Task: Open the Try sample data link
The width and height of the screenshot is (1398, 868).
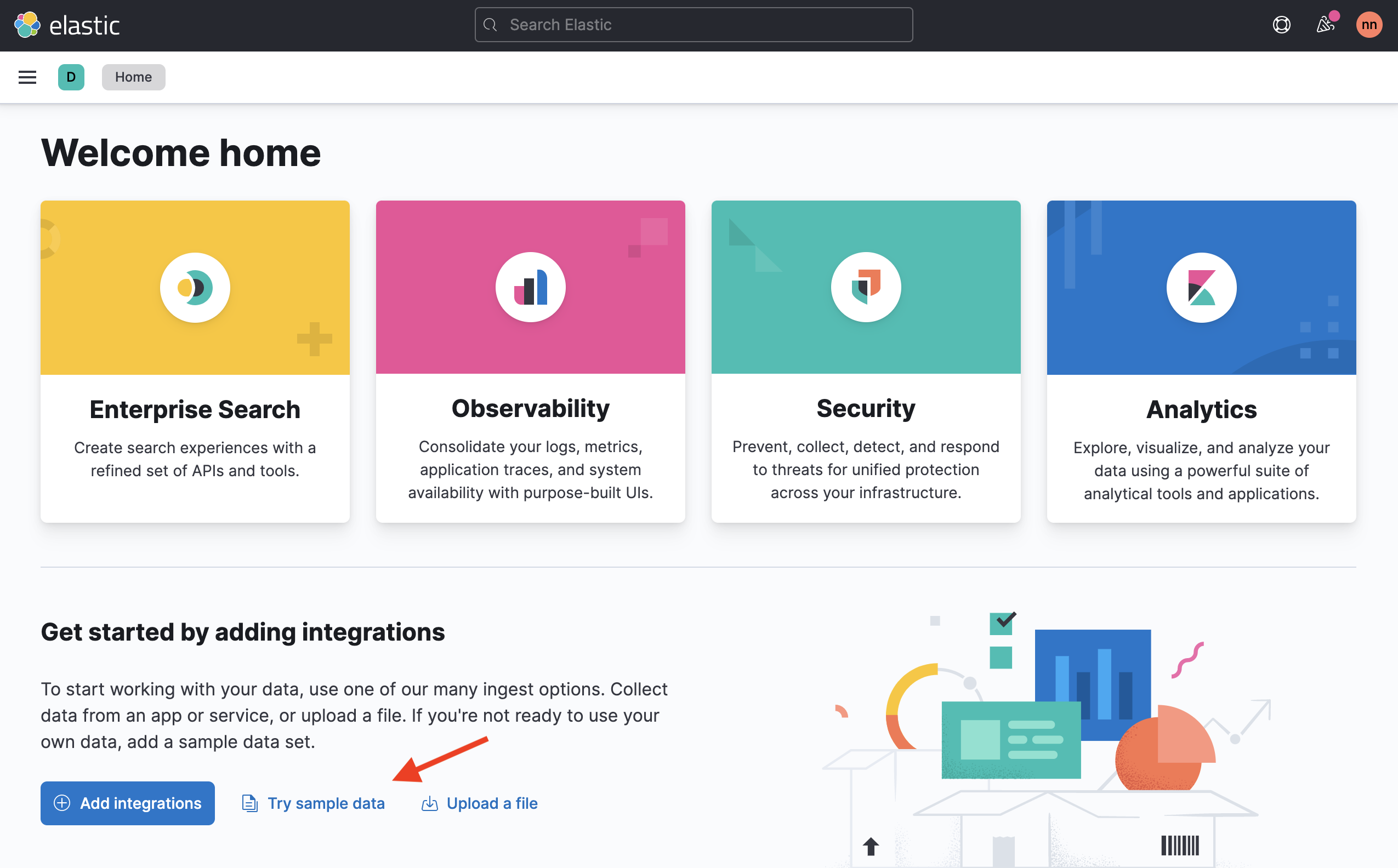Action: 313,803
